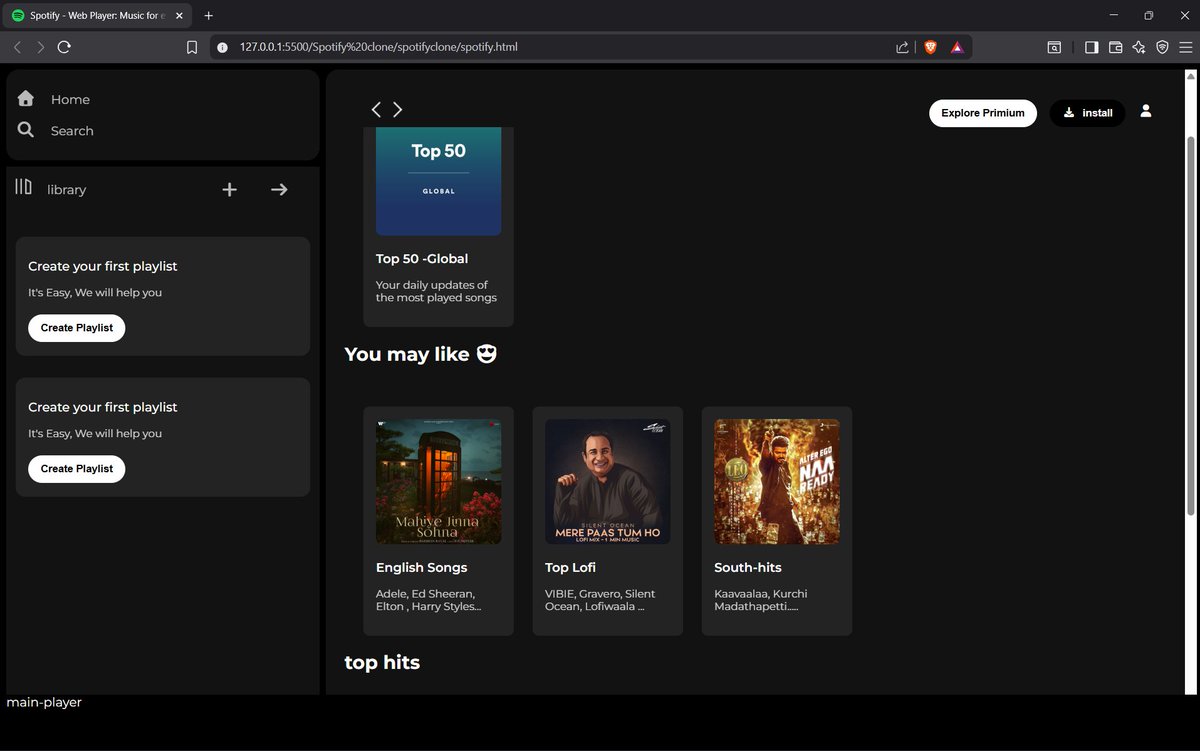The image size is (1200, 751).
Task: Click the page vertical scrollbar thumb
Action: point(1190,327)
